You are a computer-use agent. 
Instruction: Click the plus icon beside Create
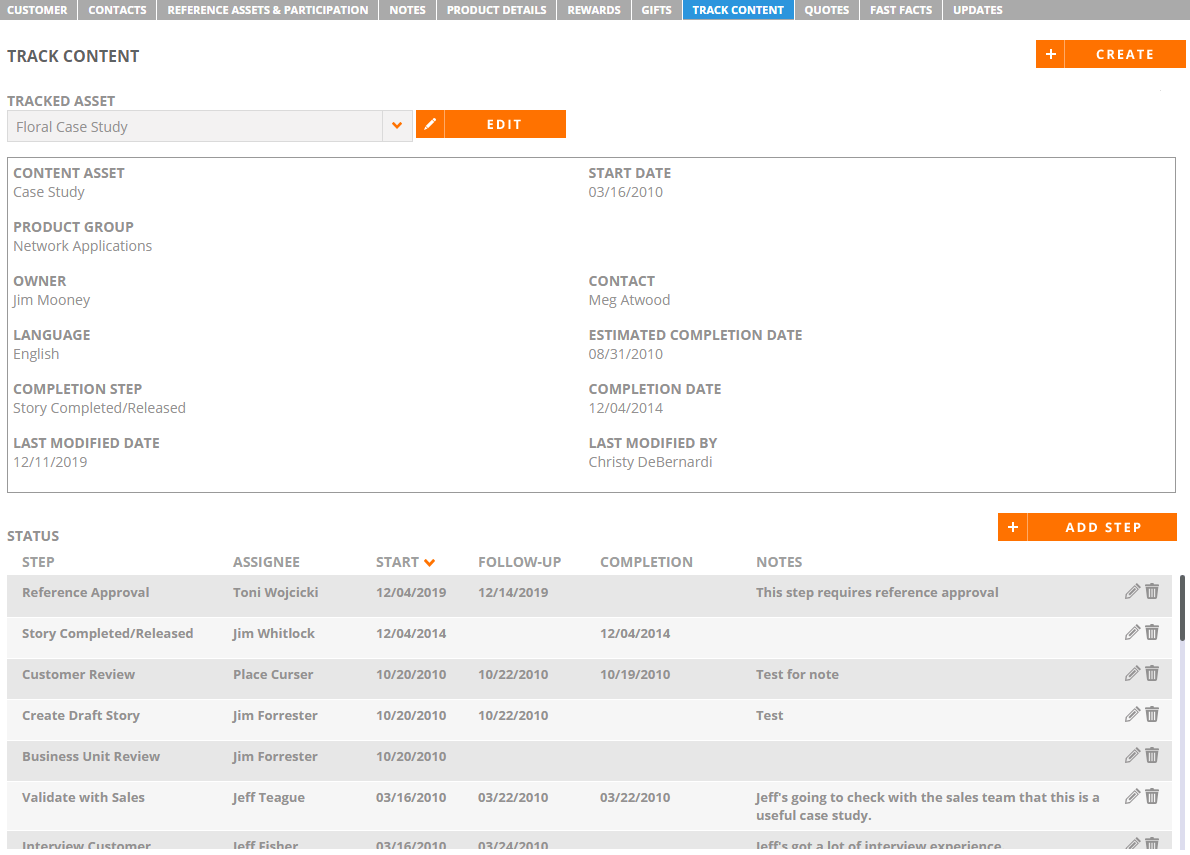pyautogui.click(x=1050, y=54)
